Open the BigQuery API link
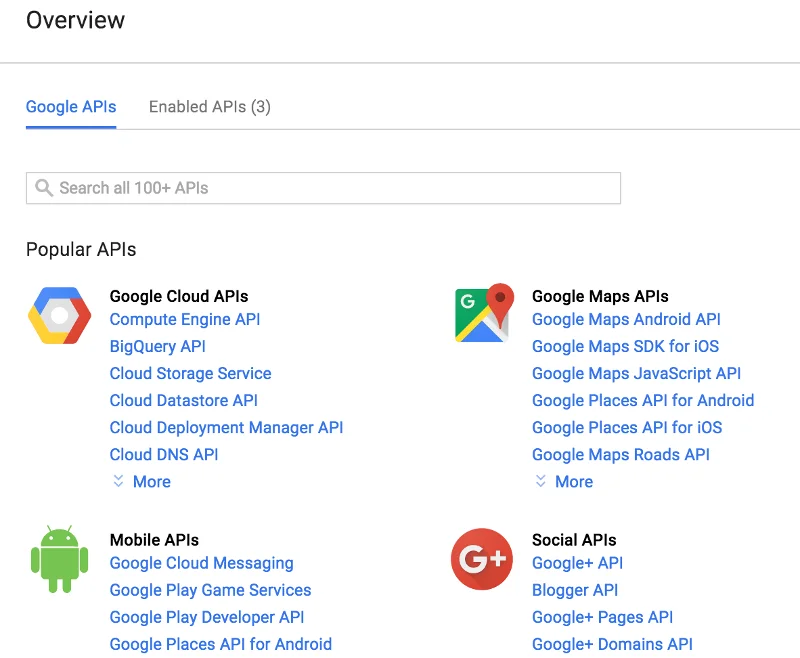Viewport: 800px width, 658px height. coord(158,346)
